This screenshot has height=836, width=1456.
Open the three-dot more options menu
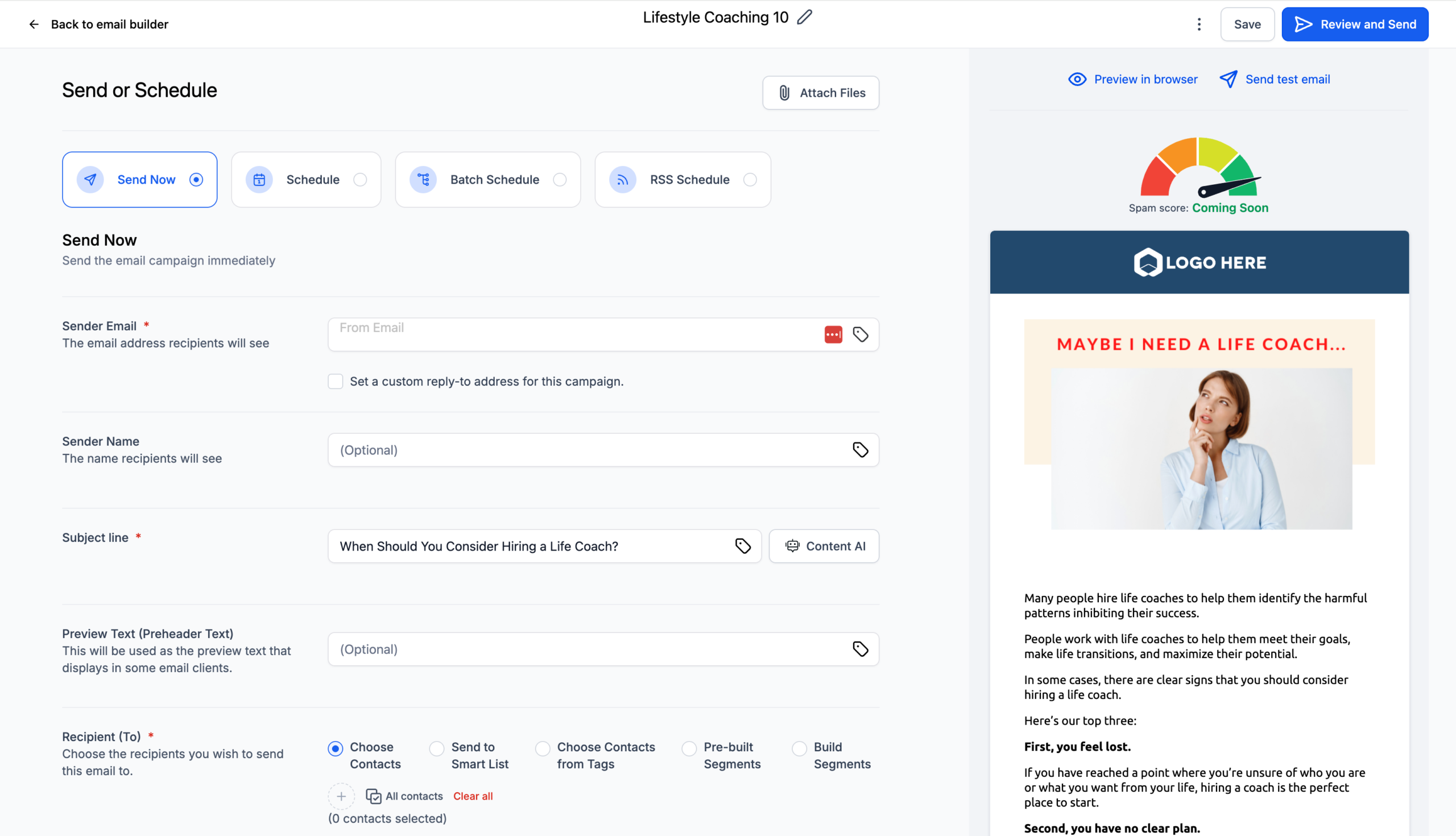pyautogui.click(x=1199, y=24)
